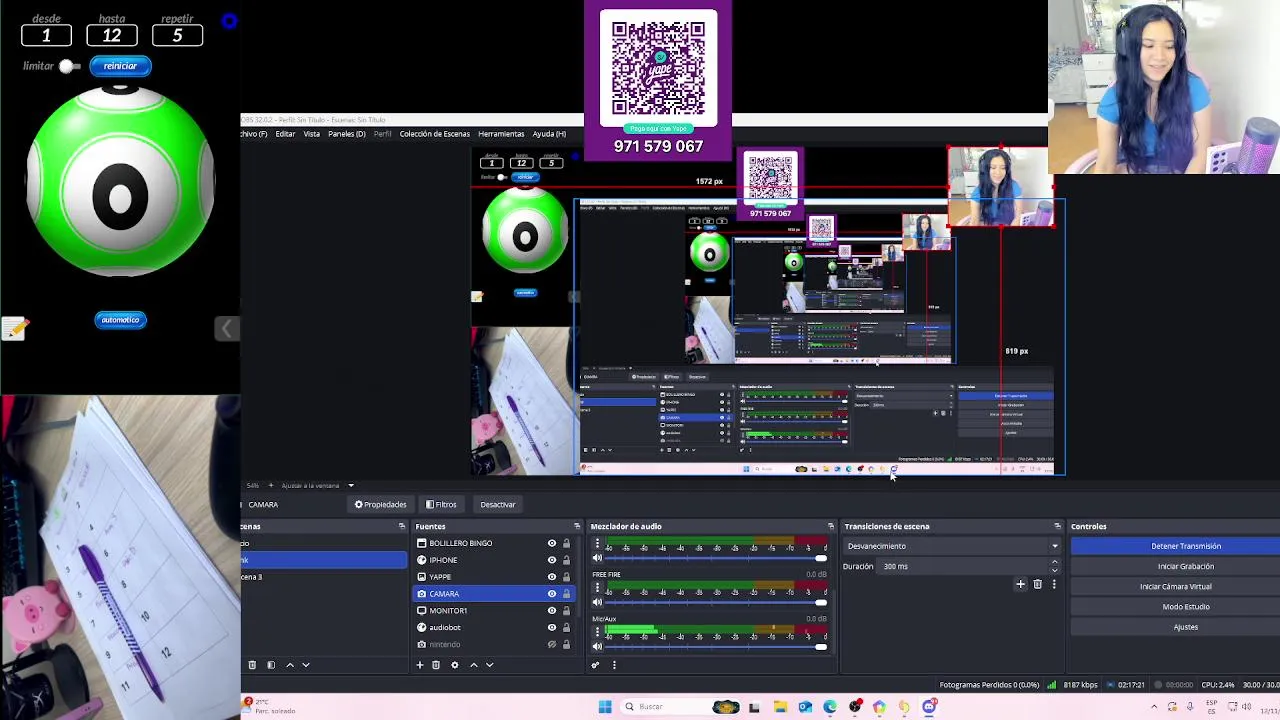The height and width of the screenshot is (720, 1280).
Task: Remove the selected scene with the trash icon
Action: click(252, 665)
